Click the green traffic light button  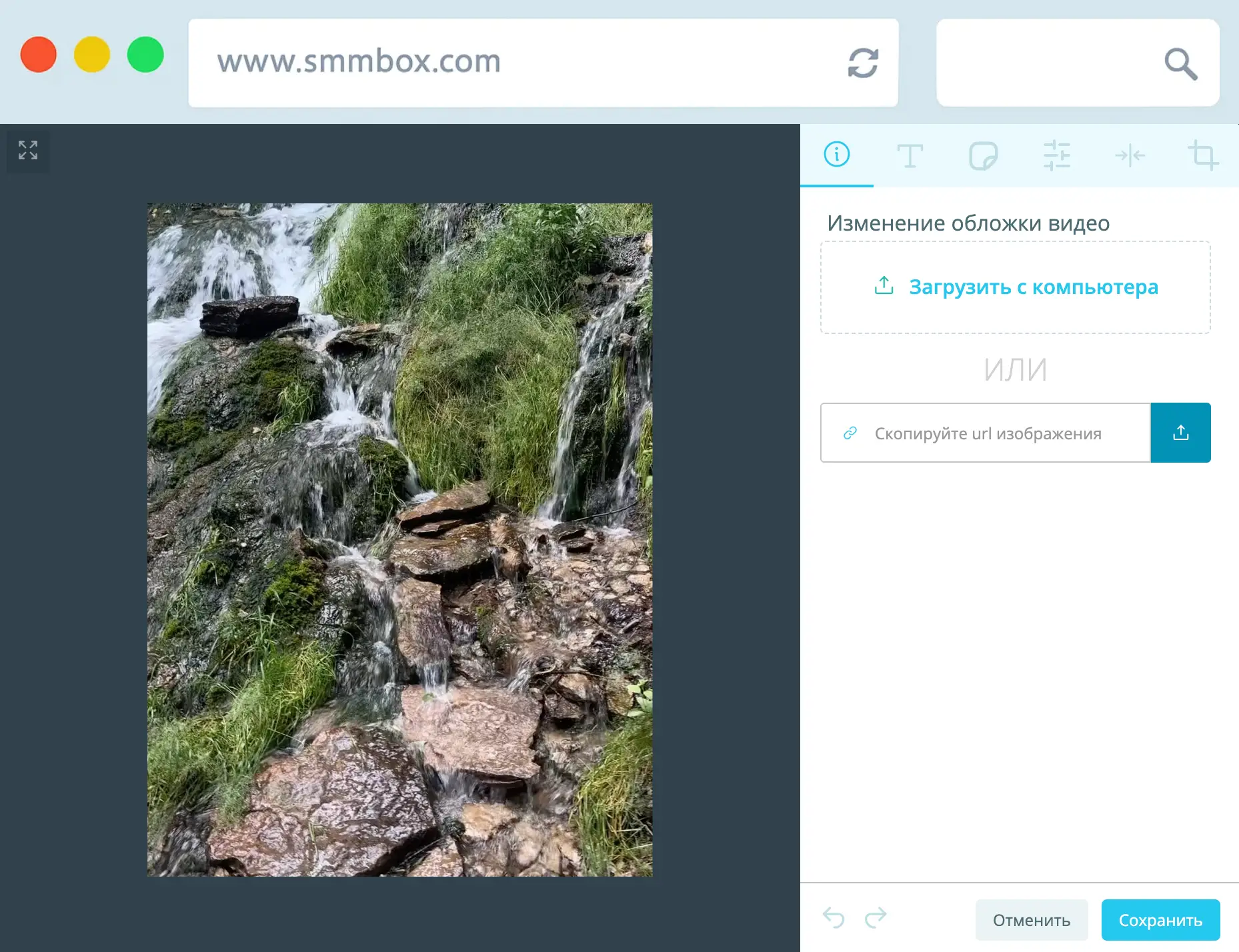point(146,55)
